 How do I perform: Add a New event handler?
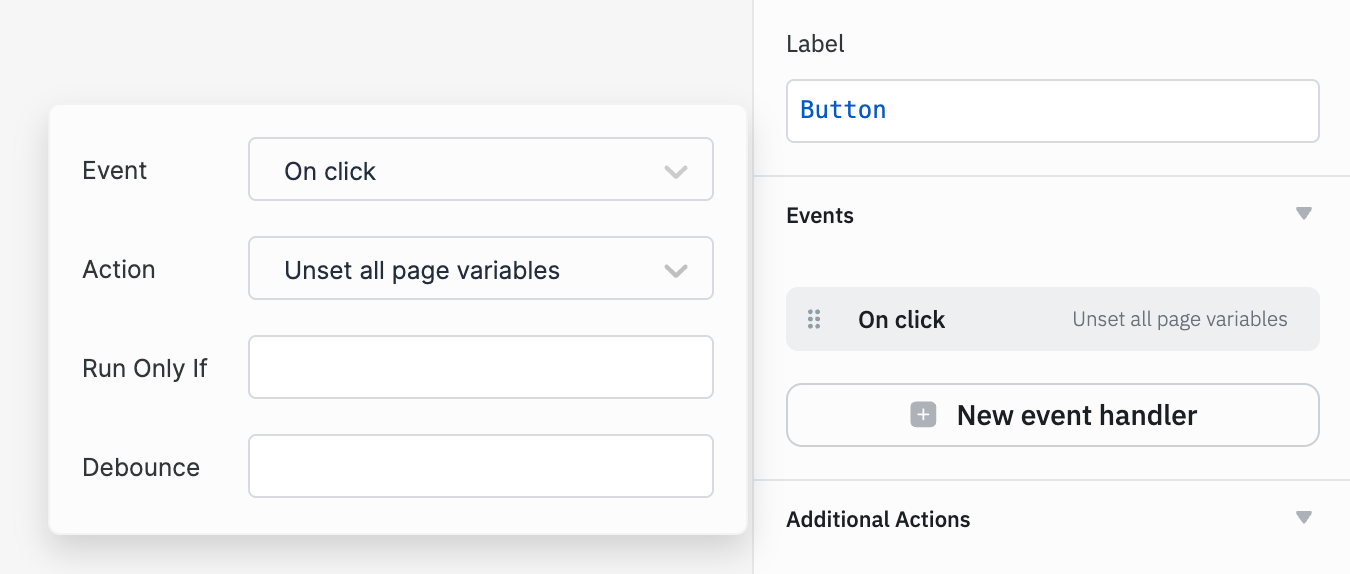(x=1076, y=415)
